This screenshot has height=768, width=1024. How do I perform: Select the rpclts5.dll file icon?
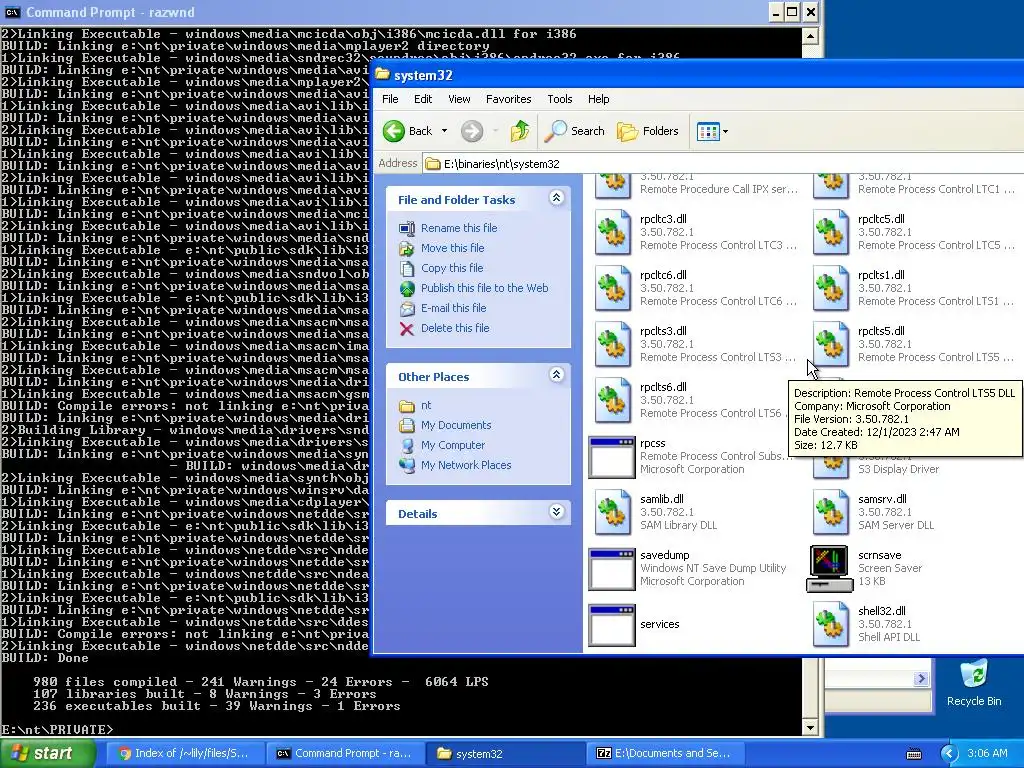tap(831, 344)
